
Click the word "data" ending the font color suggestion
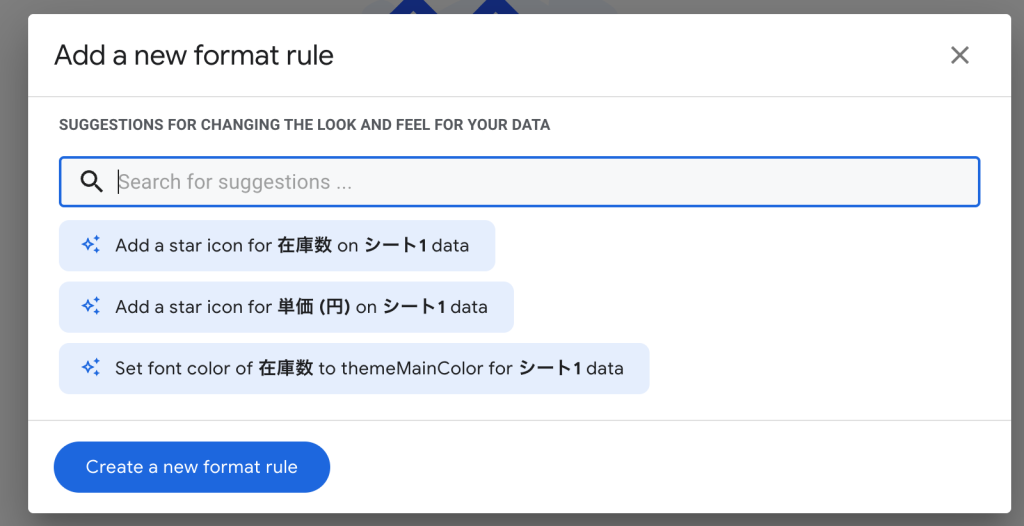605,369
